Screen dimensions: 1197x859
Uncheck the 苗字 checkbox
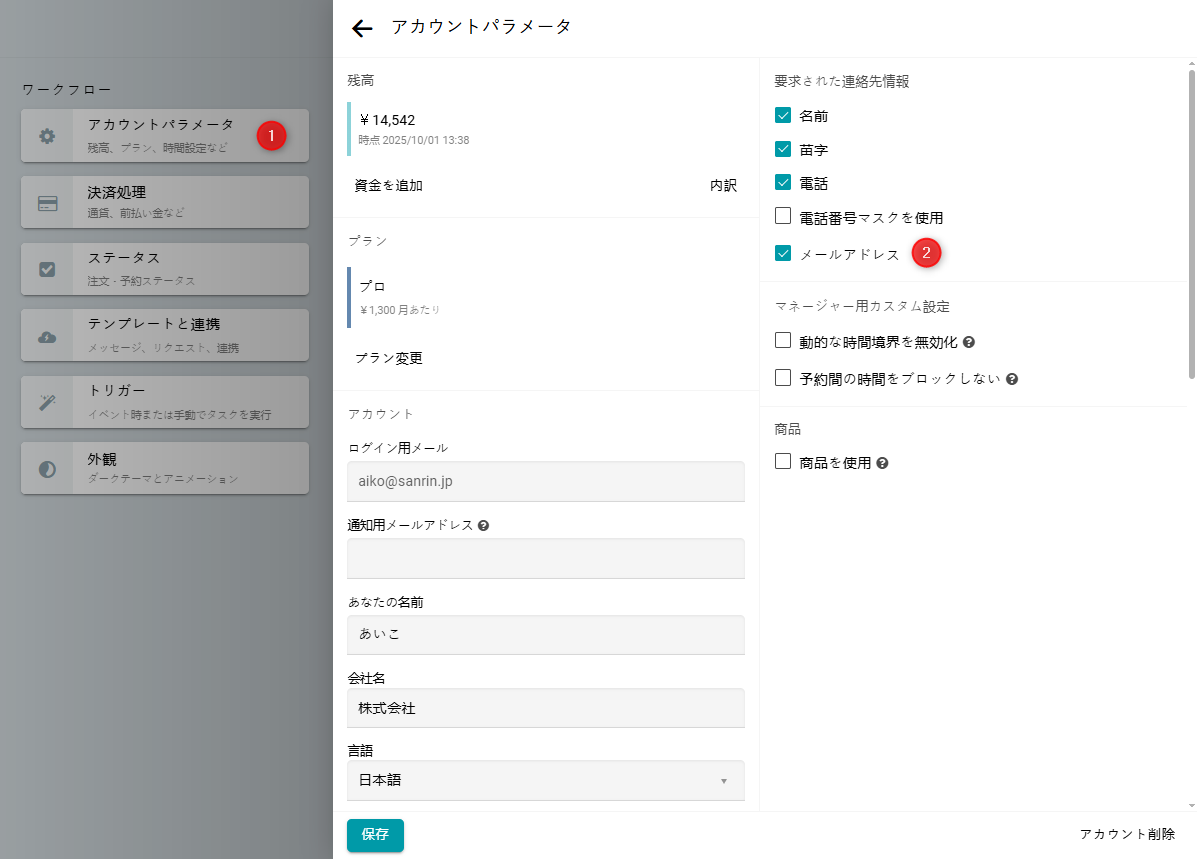click(x=782, y=149)
